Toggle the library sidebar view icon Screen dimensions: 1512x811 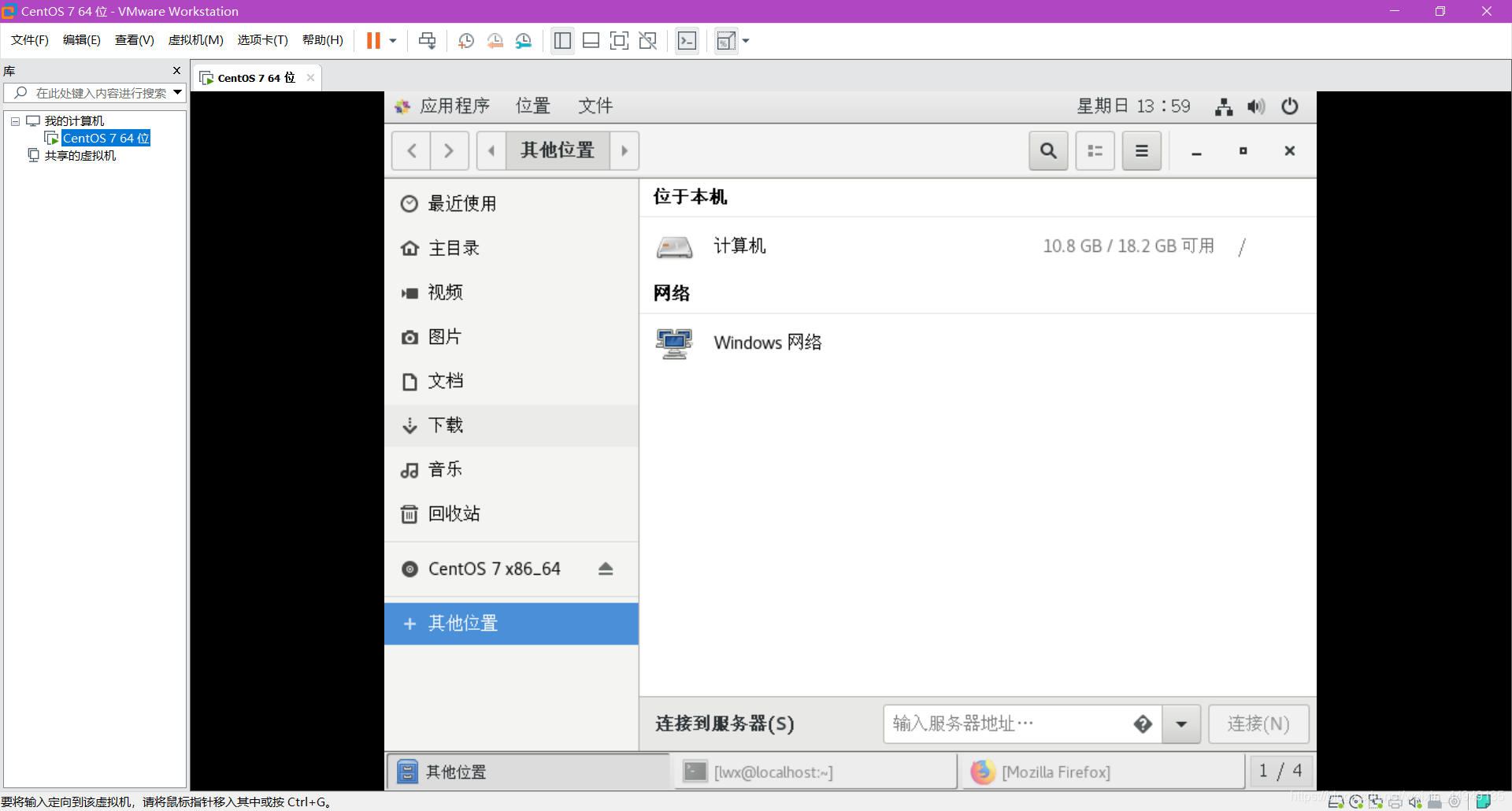(x=562, y=41)
